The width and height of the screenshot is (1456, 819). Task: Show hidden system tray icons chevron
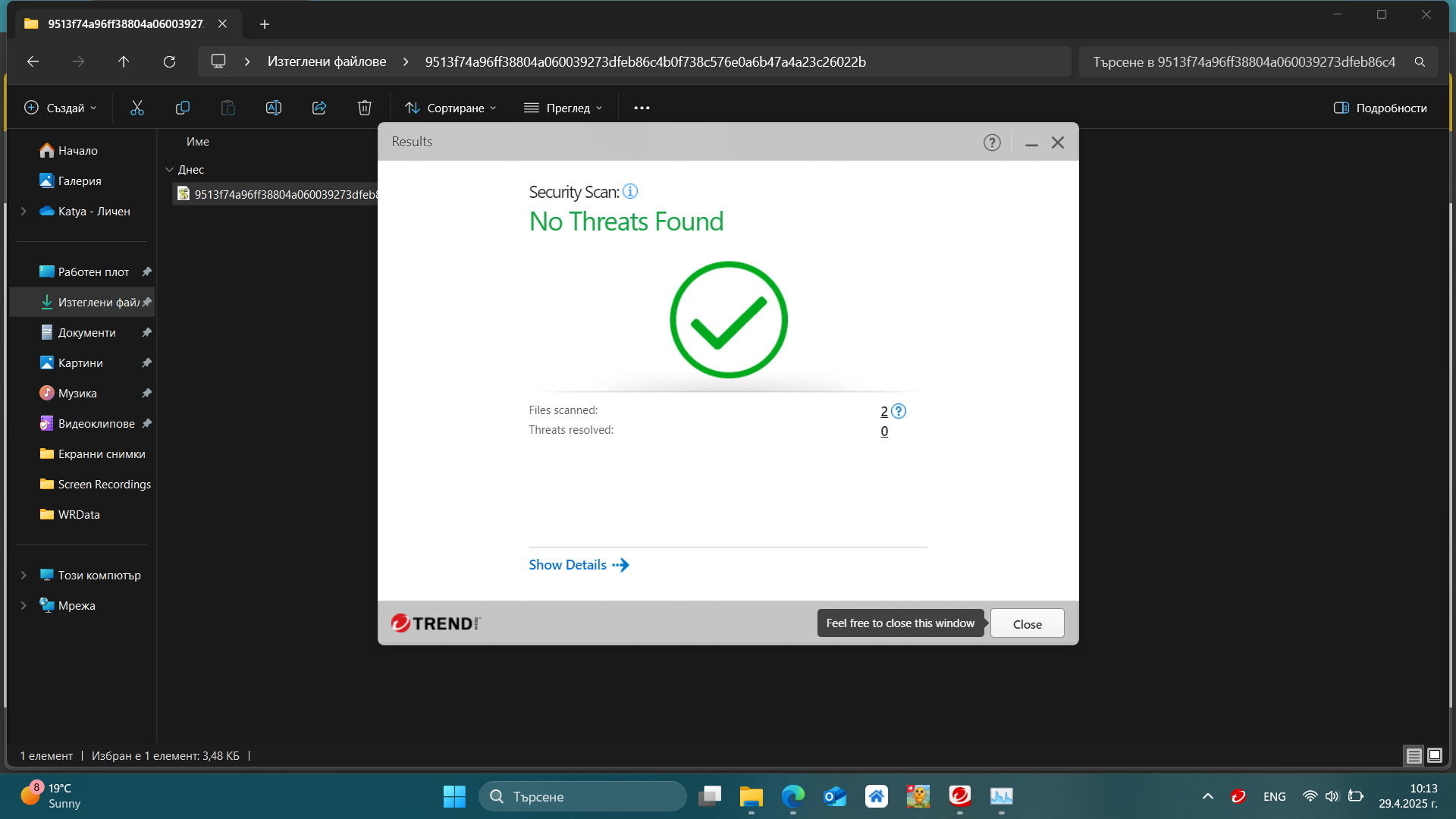1208,796
